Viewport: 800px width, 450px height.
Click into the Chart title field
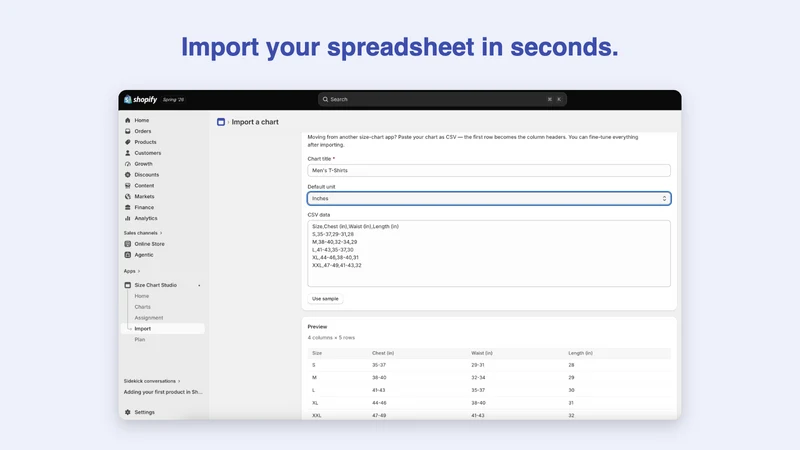tap(489, 170)
